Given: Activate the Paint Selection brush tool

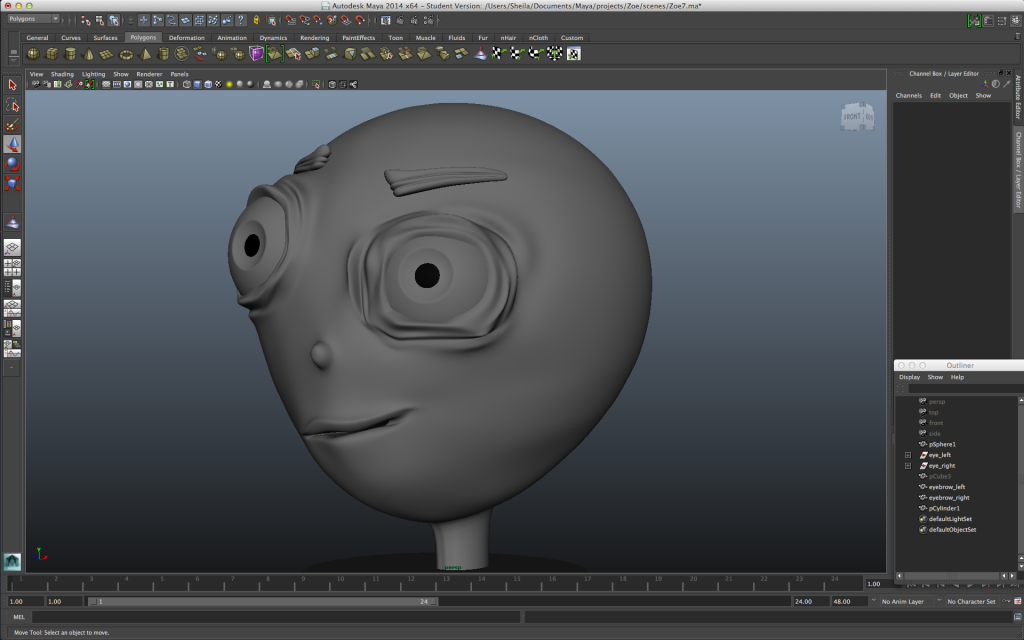Looking at the screenshot, I should click(x=12, y=124).
